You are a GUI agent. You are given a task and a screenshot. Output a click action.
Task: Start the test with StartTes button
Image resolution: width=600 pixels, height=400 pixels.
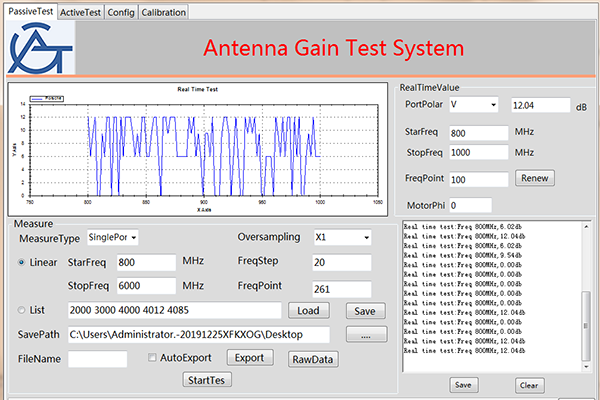[x=208, y=379]
